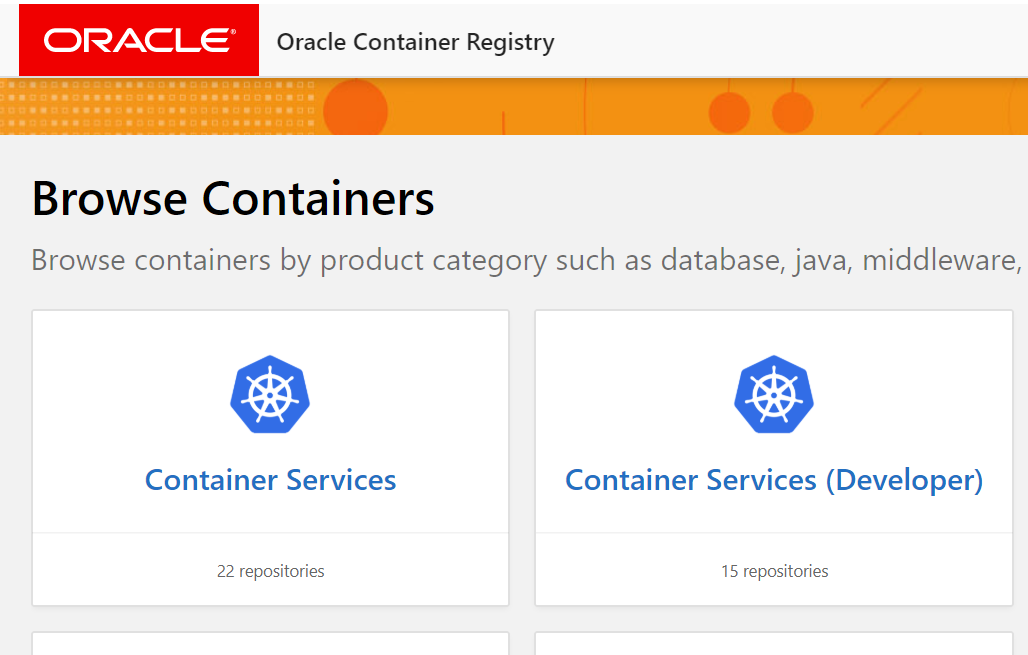The width and height of the screenshot is (1028, 655).
Task: Click the partially visible card at bottom left
Action: 270,645
